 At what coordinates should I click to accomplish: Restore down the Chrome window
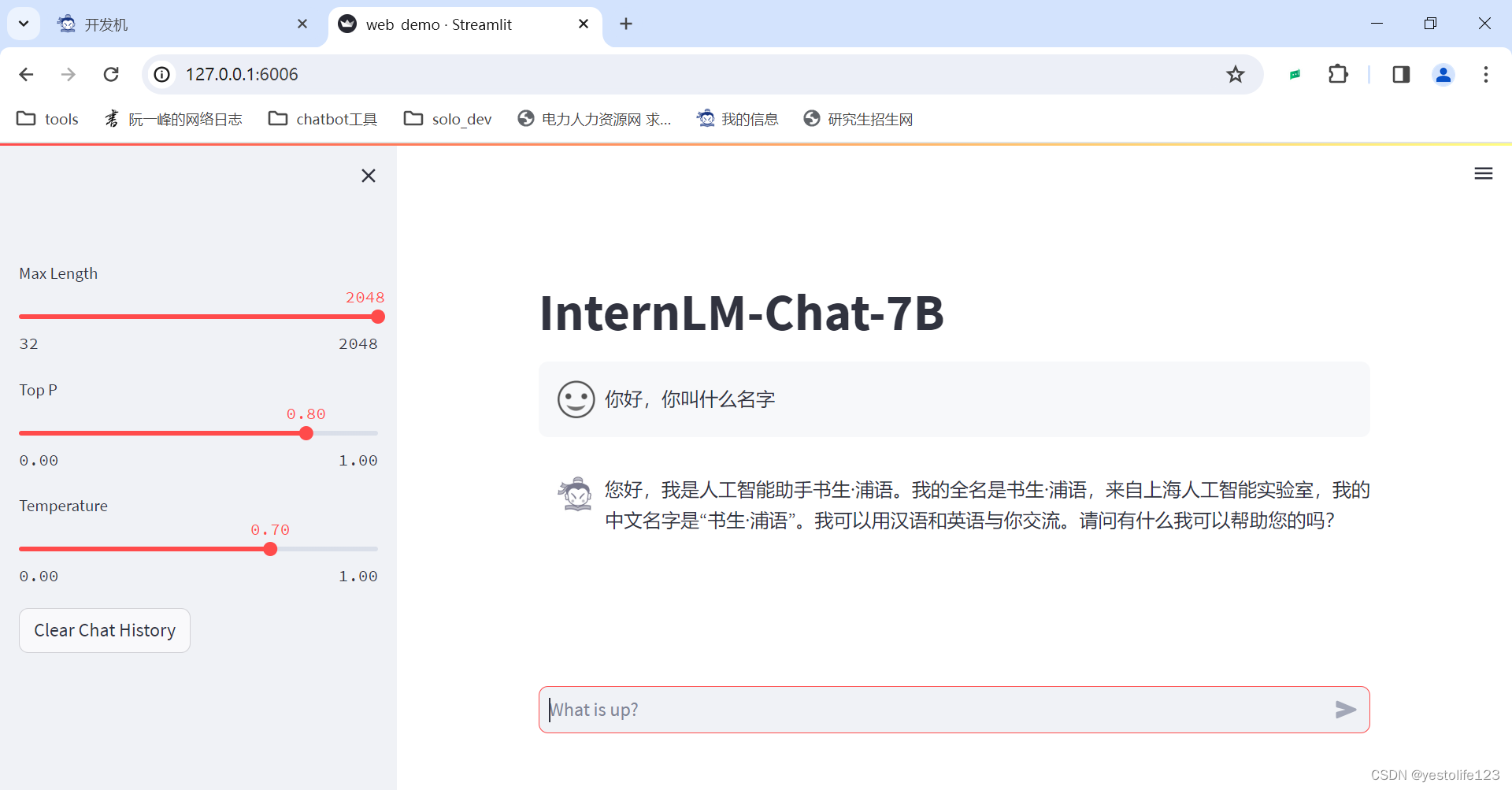(1430, 24)
